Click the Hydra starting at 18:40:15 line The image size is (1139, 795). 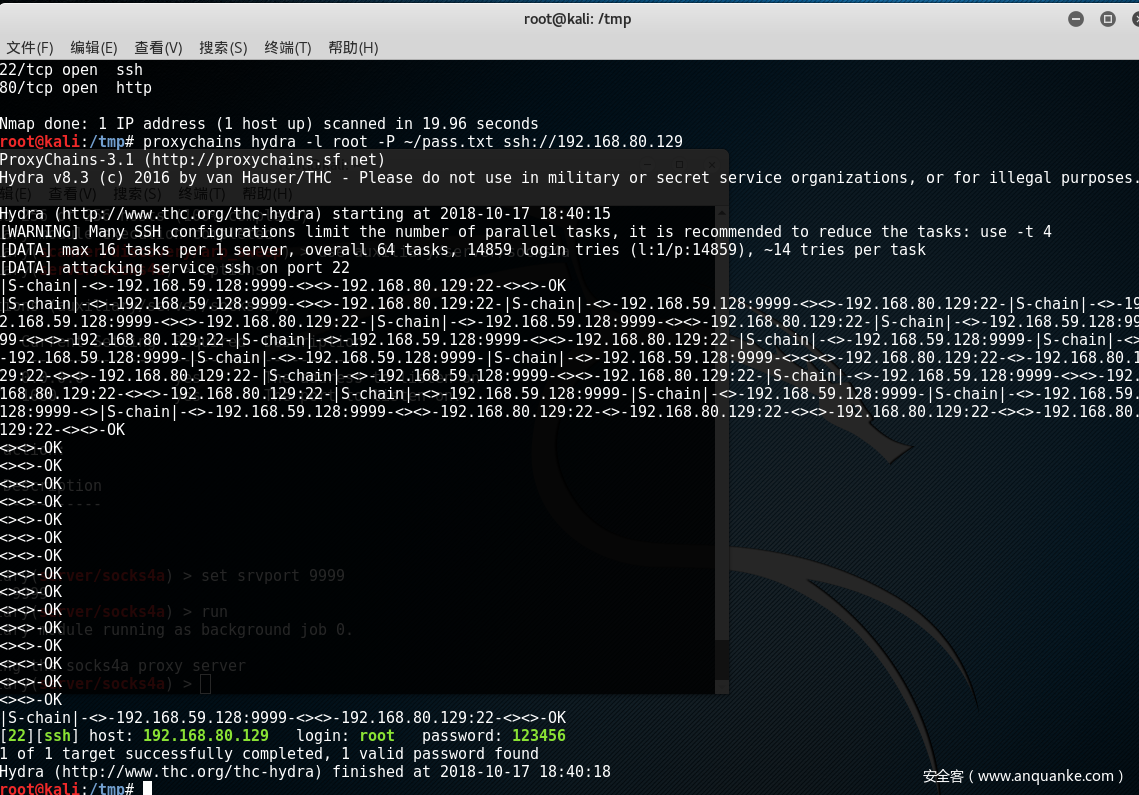coord(305,214)
